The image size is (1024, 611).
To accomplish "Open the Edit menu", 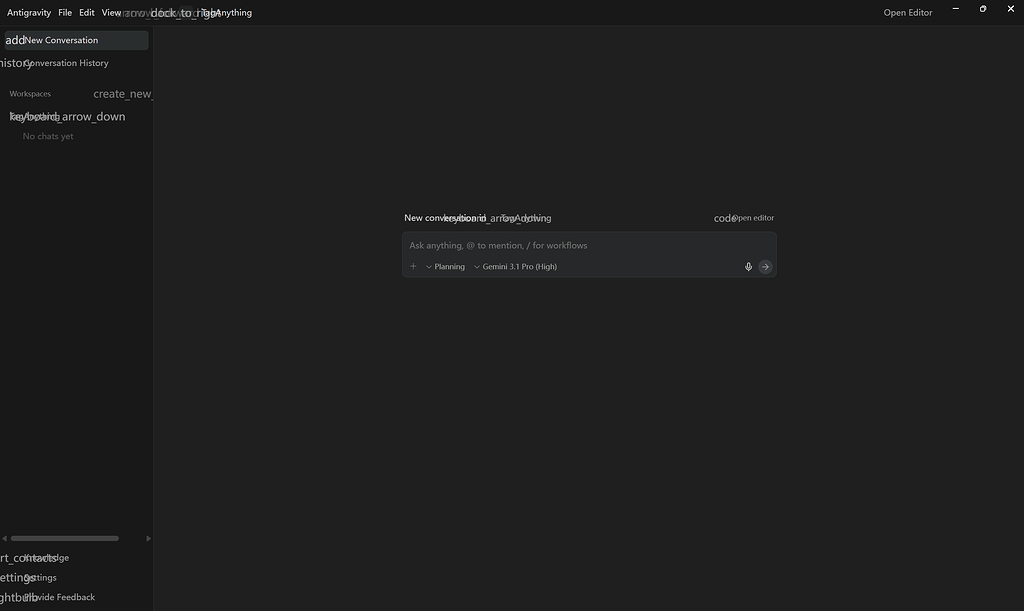I will click(87, 12).
